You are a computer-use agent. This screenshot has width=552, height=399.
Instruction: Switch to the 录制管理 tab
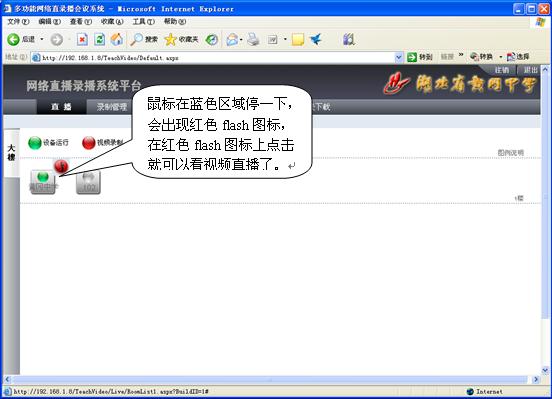point(112,107)
